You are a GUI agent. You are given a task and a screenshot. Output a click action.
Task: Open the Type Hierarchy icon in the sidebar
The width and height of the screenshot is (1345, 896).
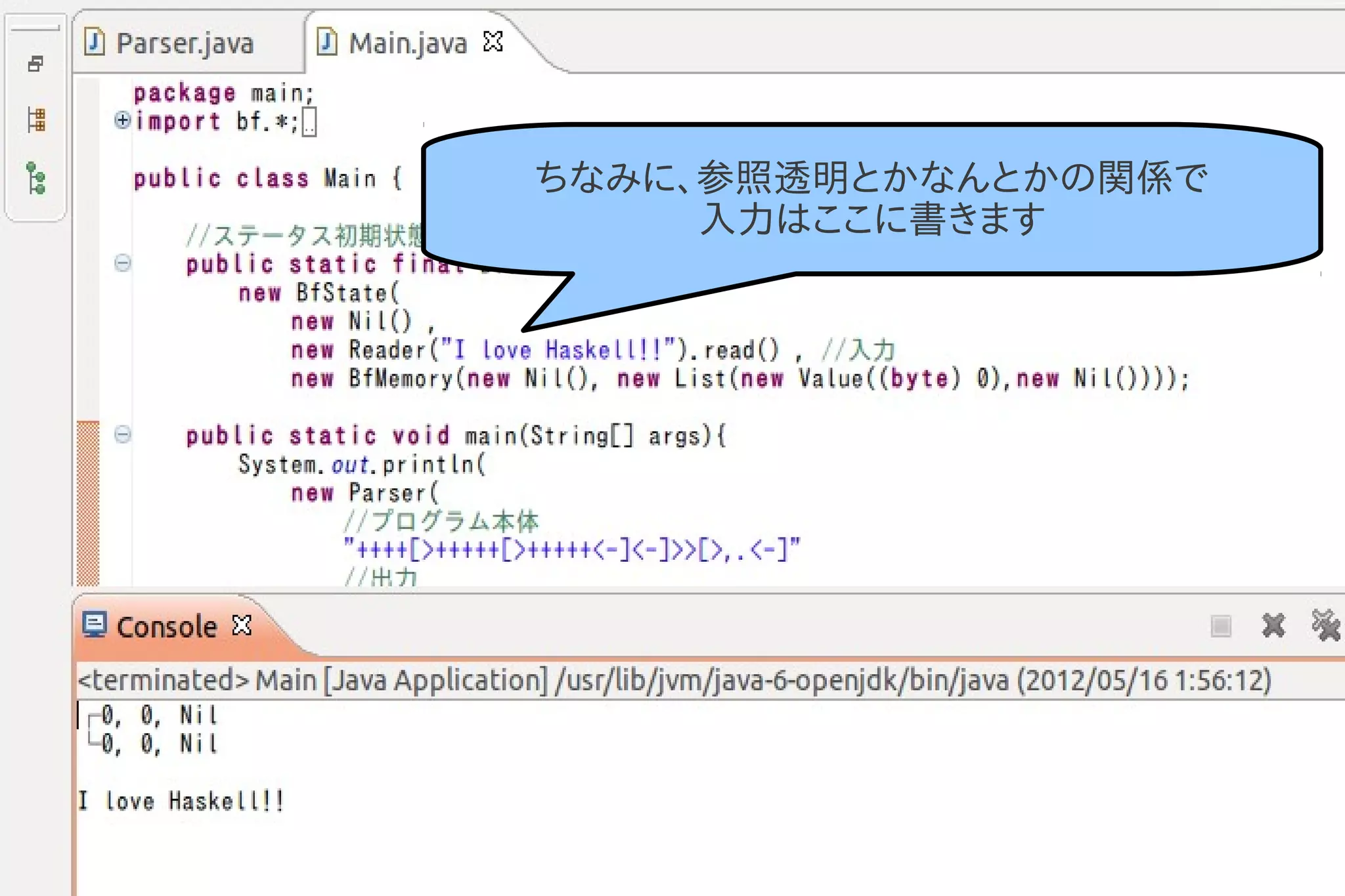[36, 178]
